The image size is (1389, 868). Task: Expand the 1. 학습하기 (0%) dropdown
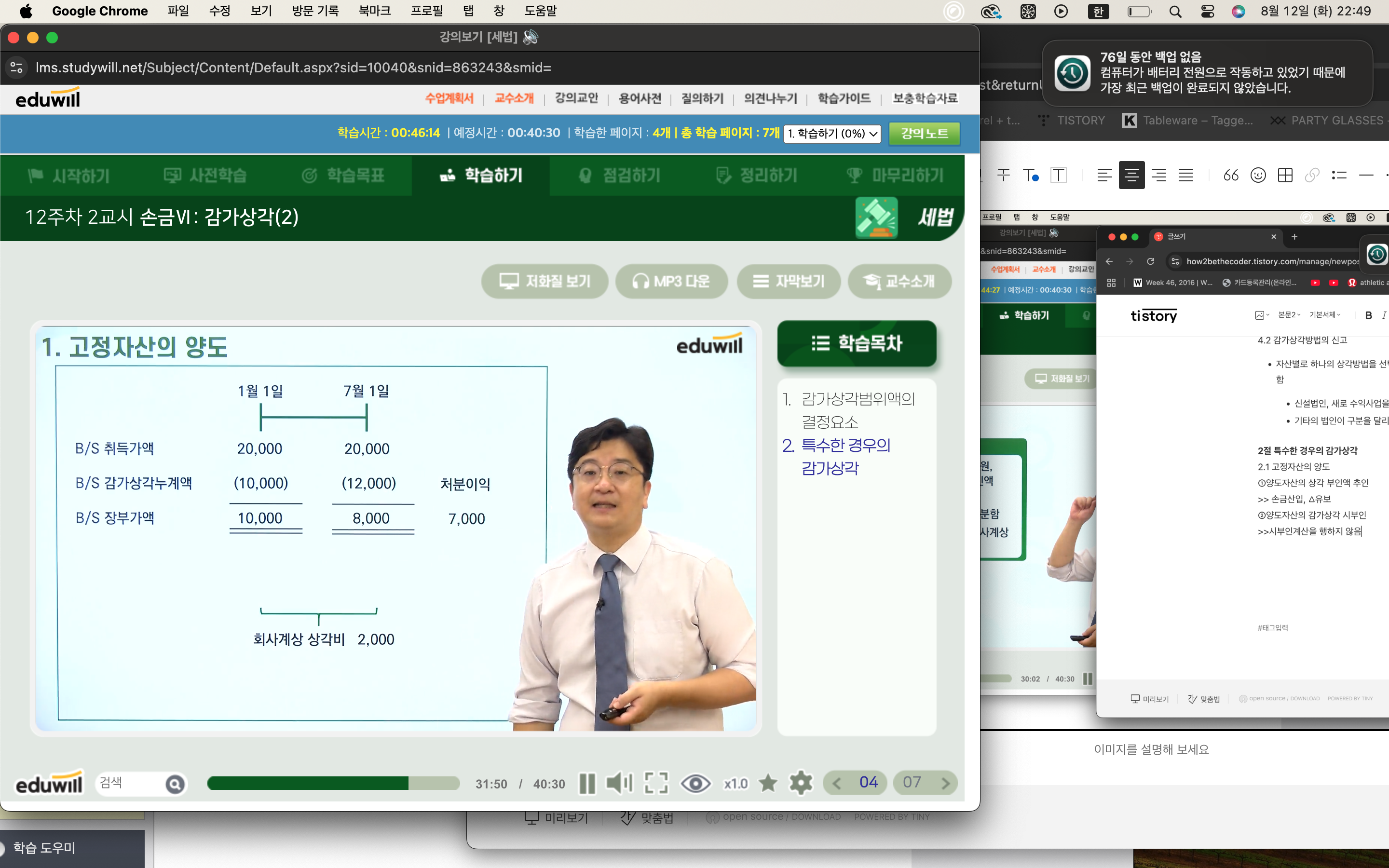[831, 134]
